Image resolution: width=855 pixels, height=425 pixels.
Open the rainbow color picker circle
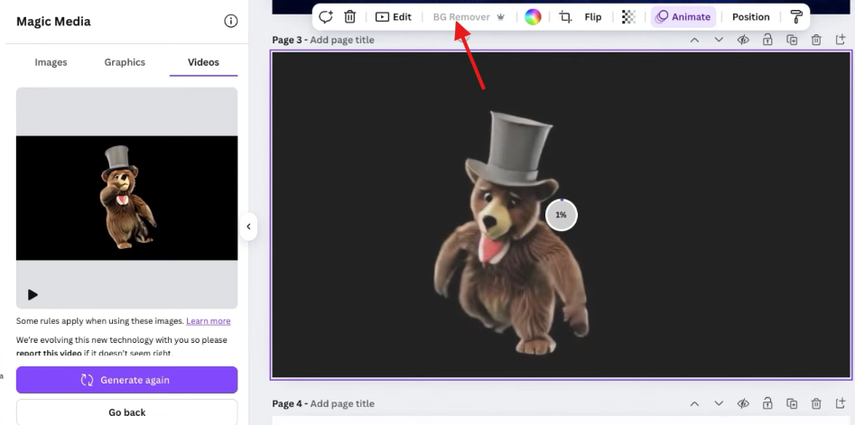533,17
